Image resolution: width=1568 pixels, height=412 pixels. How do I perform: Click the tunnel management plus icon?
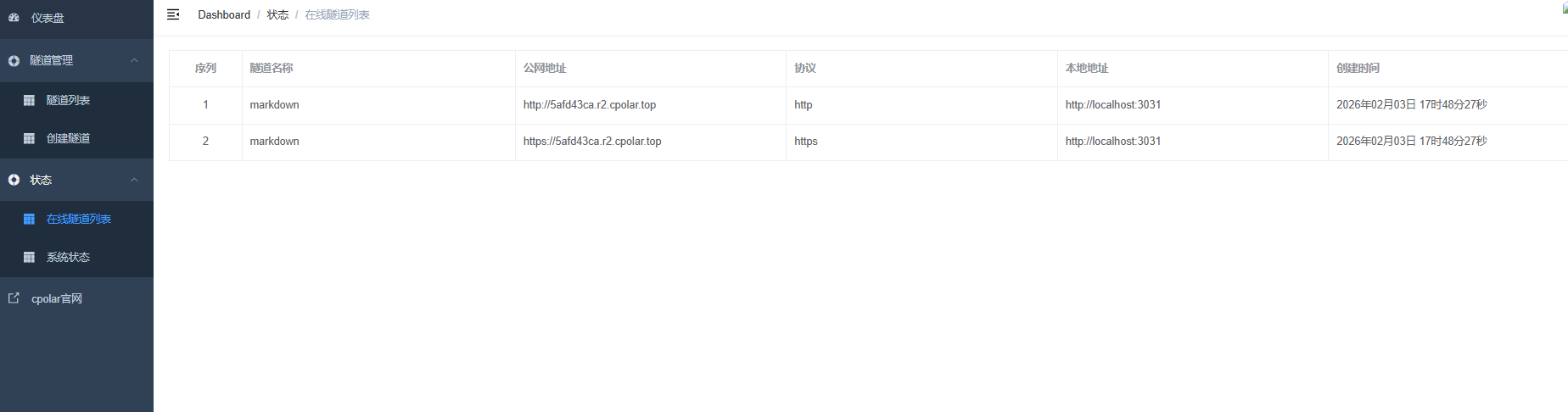click(x=14, y=61)
